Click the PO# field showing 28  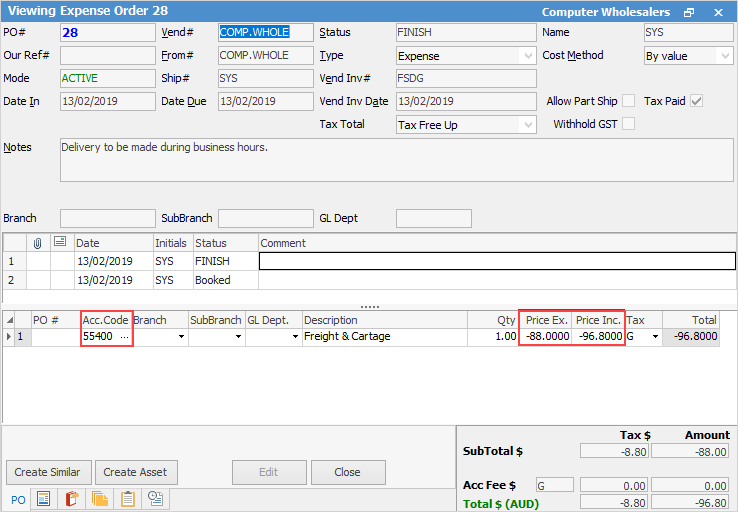tap(108, 32)
